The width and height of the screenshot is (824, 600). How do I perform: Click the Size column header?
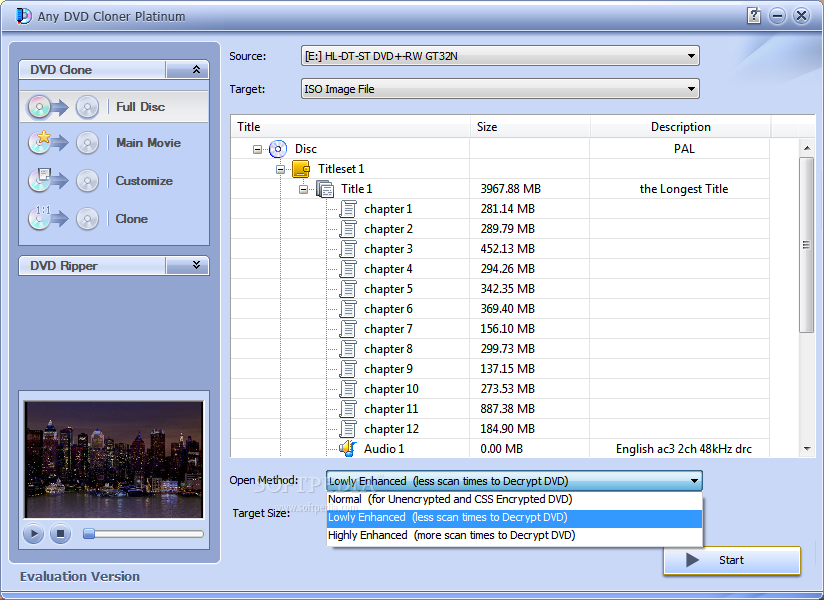pos(530,127)
